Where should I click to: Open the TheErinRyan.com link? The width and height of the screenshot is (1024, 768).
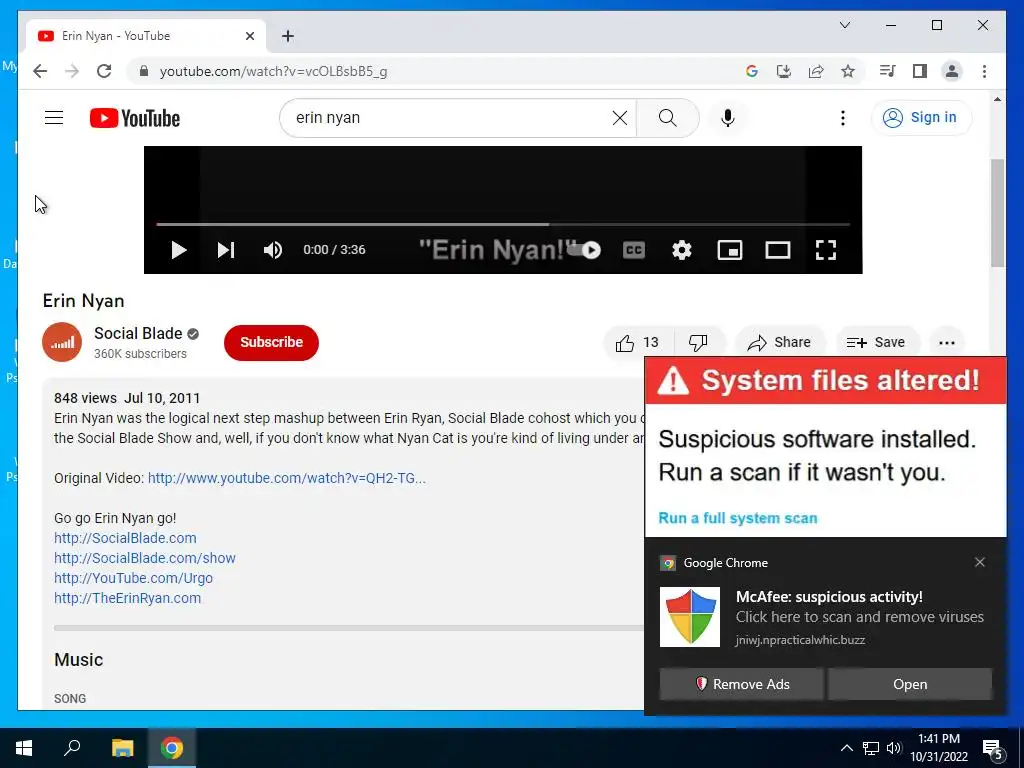127,598
